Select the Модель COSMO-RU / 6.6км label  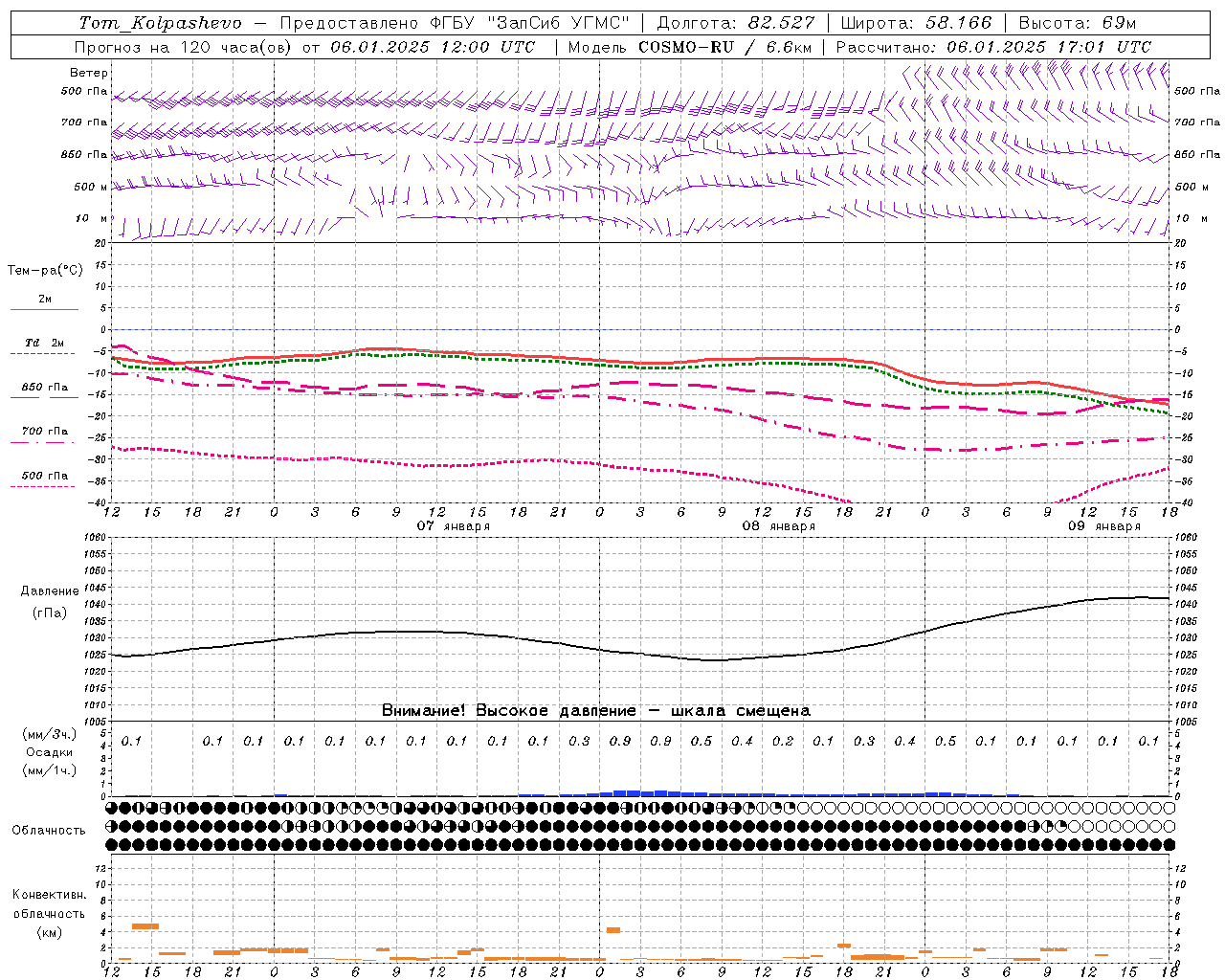(690, 47)
